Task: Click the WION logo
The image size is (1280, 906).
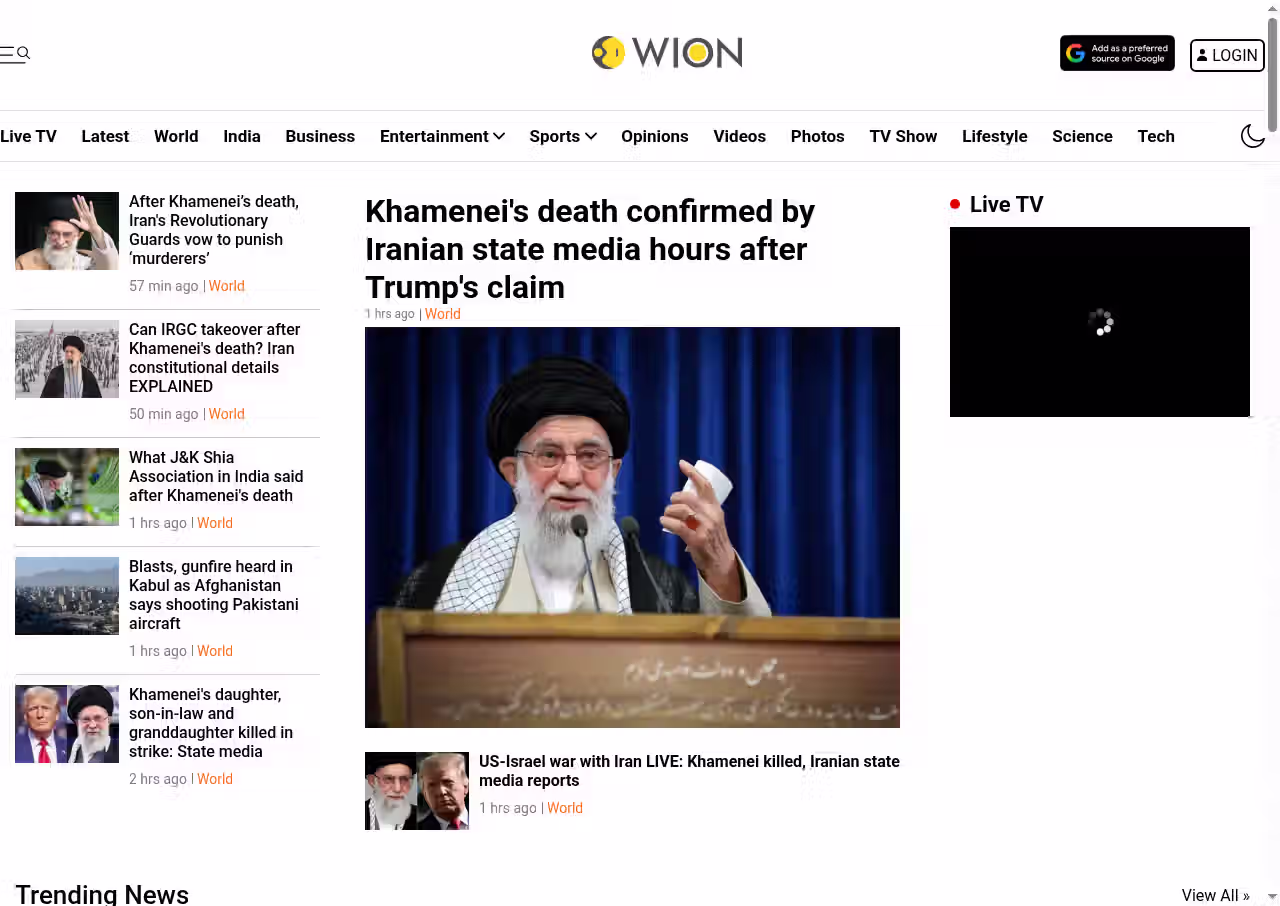Action: 667,52
